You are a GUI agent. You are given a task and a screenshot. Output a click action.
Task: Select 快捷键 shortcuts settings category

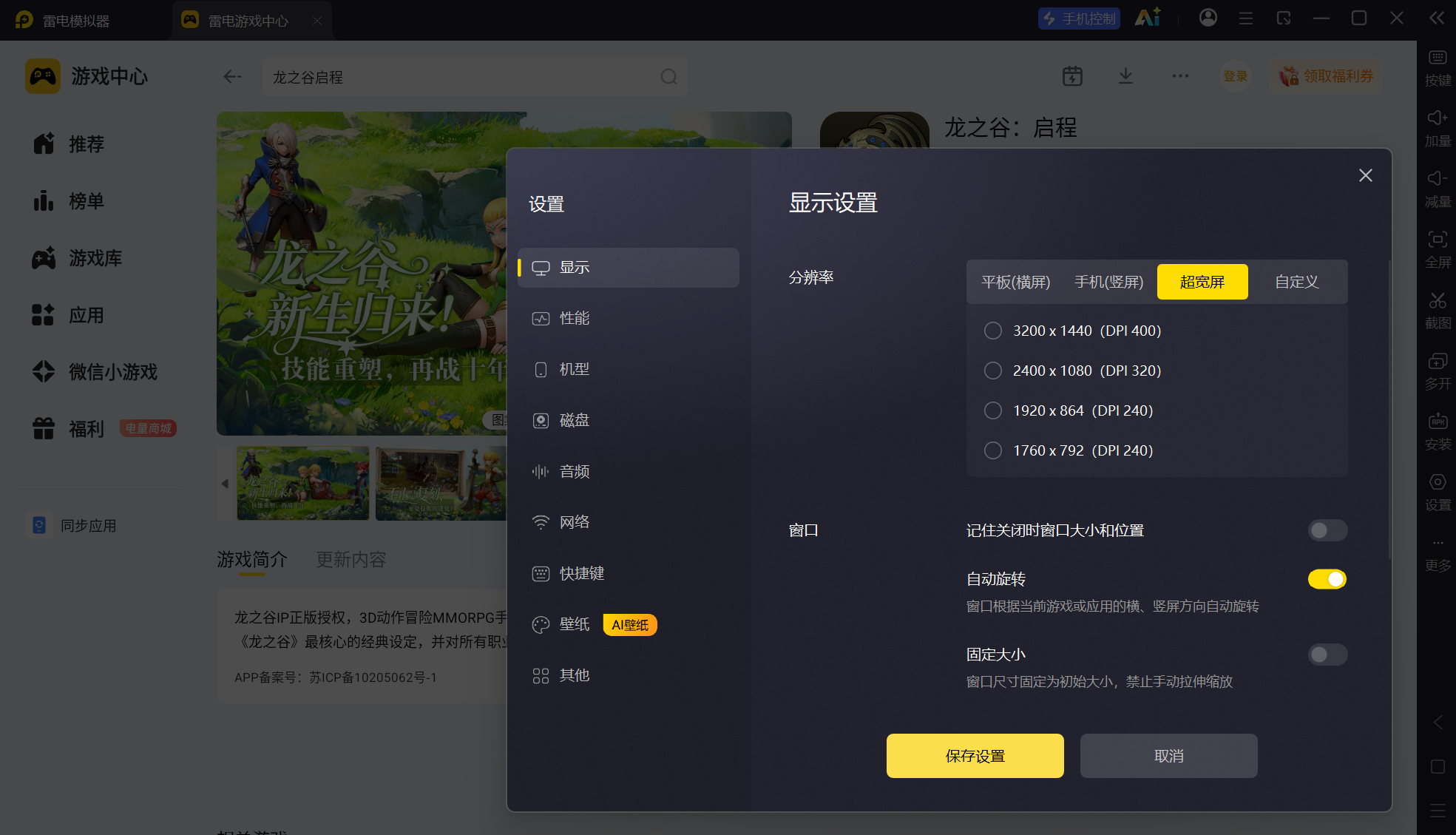coord(629,573)
